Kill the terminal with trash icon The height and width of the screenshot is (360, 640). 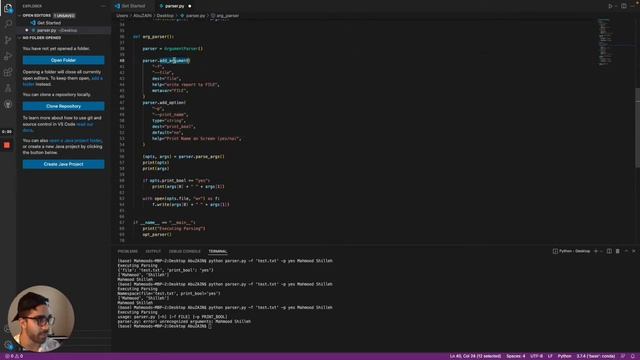click(618, 251)
